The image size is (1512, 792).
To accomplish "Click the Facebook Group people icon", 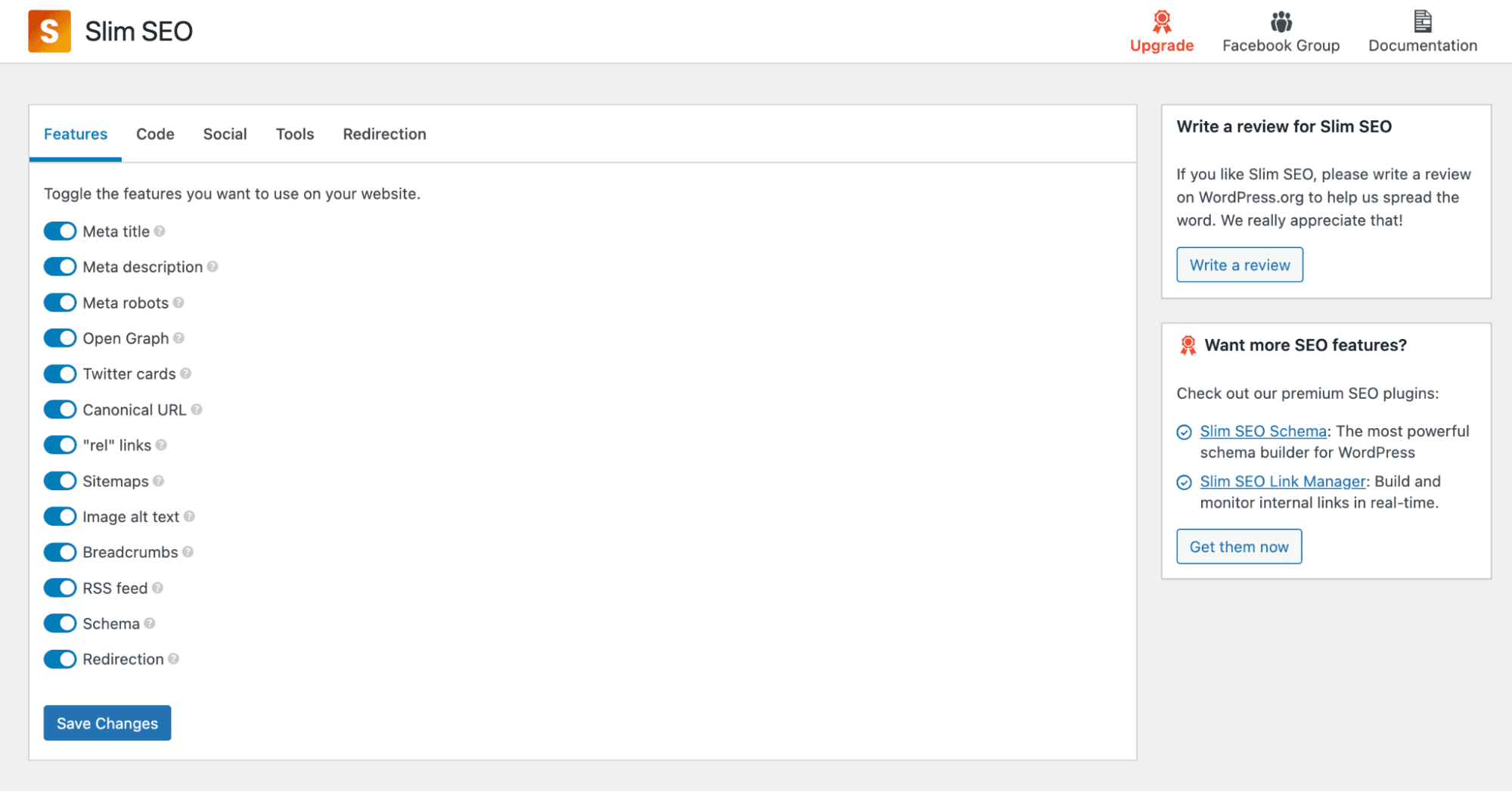I will 1281,21.
